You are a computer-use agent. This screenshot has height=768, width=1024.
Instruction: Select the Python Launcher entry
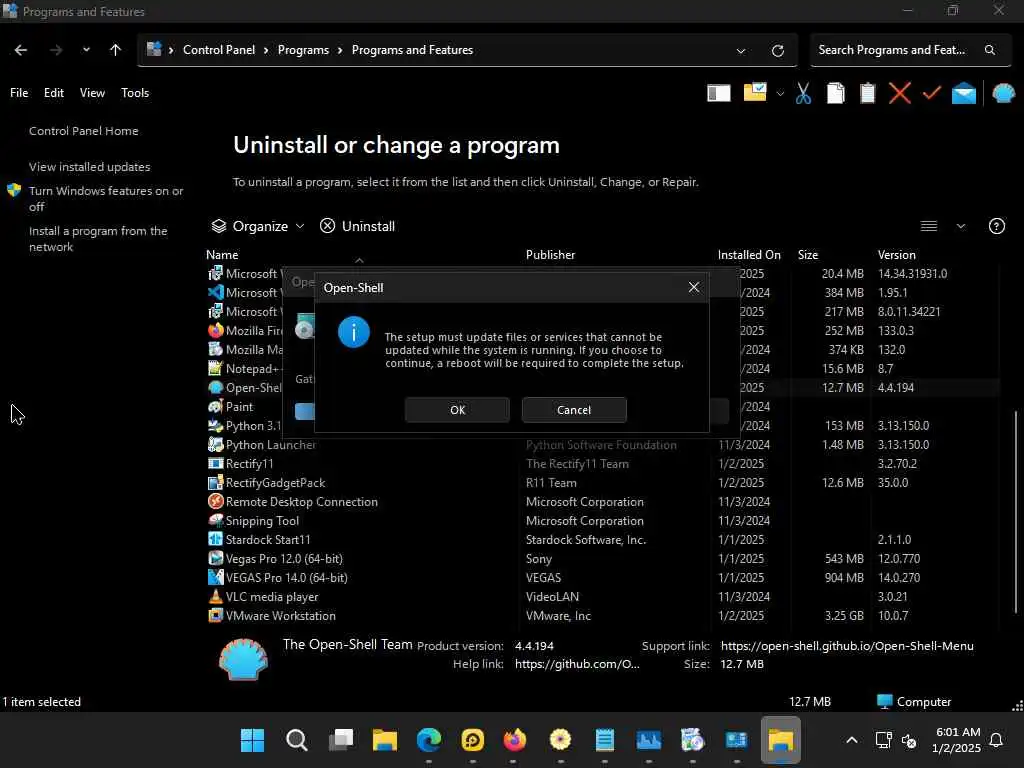point(602,445)
